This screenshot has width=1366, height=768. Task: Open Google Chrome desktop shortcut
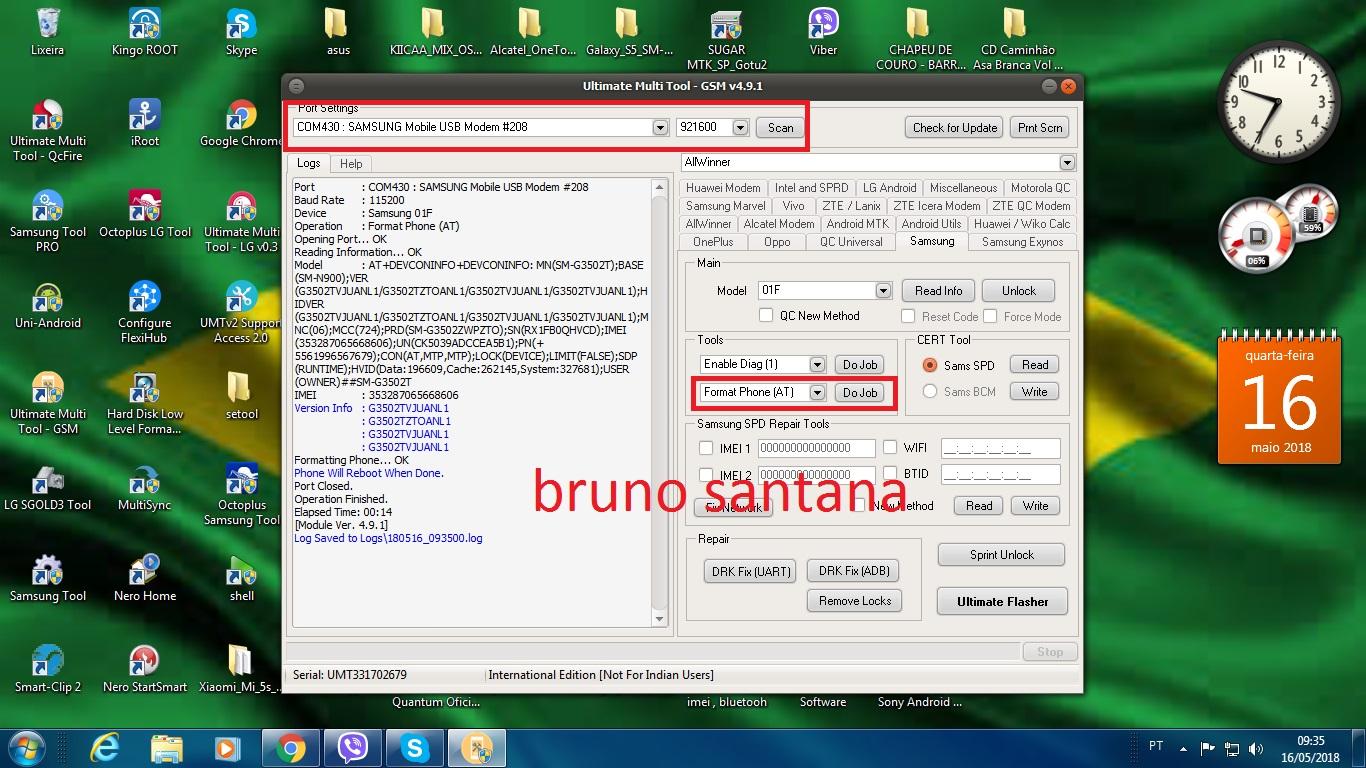pyautogui.click(x=241, y=123)
